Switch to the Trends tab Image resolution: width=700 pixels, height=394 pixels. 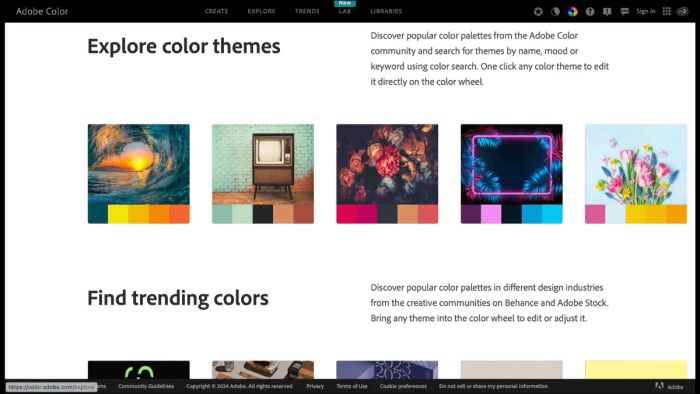pyautogui.click(x=307, y=11)
